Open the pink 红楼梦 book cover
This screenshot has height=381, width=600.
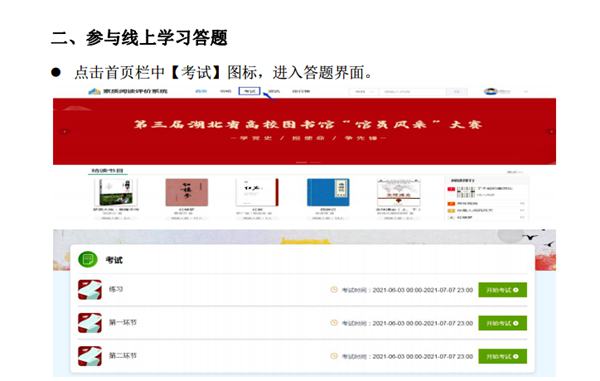point(187,192)
